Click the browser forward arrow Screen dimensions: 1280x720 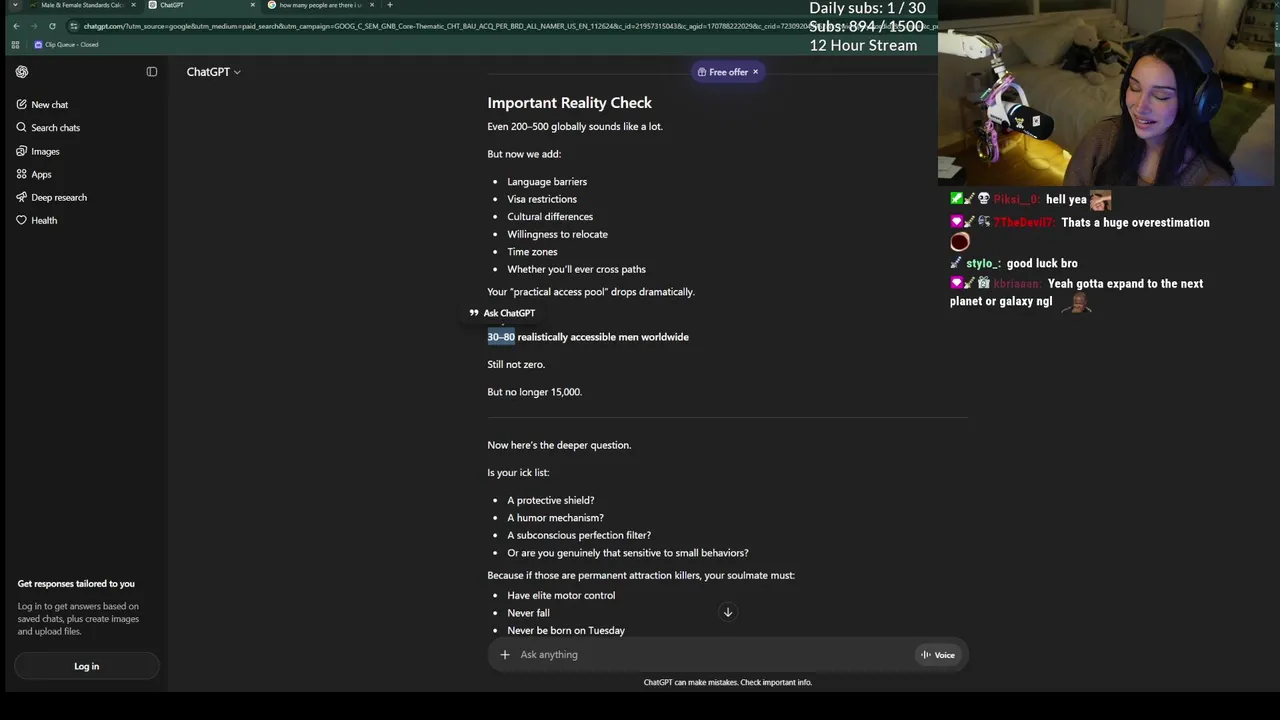coord(35,26)
